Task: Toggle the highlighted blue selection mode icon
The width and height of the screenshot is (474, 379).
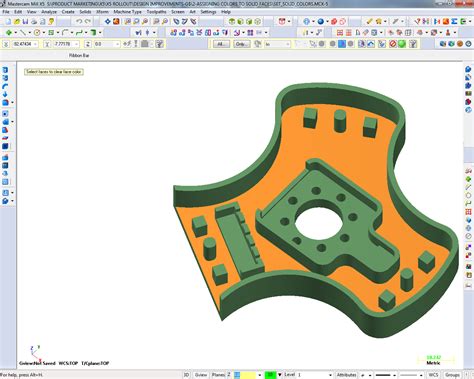Action: [x=342, y=44]
